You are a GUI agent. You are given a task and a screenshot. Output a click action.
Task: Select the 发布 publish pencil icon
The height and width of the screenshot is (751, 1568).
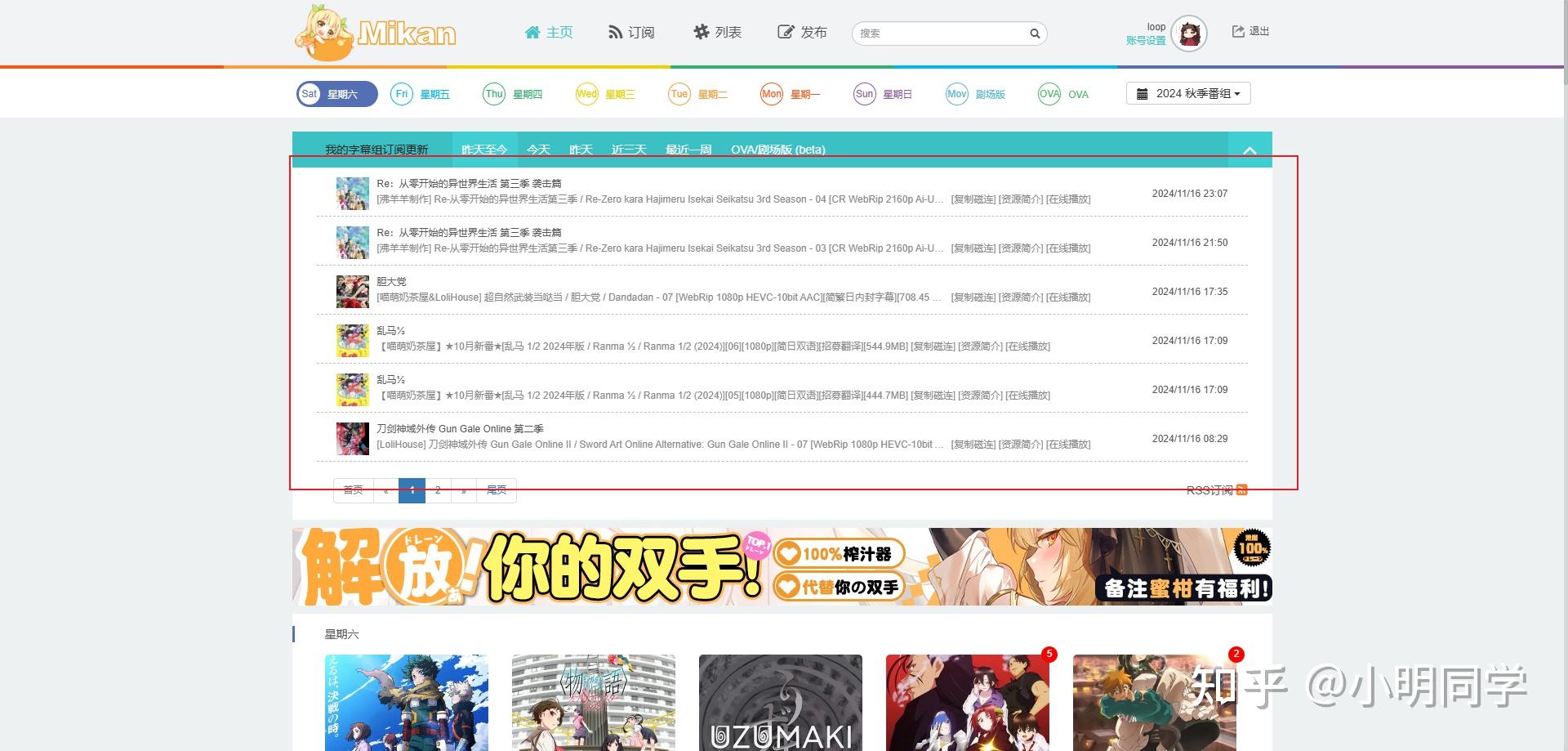click(x=783, y=32)
